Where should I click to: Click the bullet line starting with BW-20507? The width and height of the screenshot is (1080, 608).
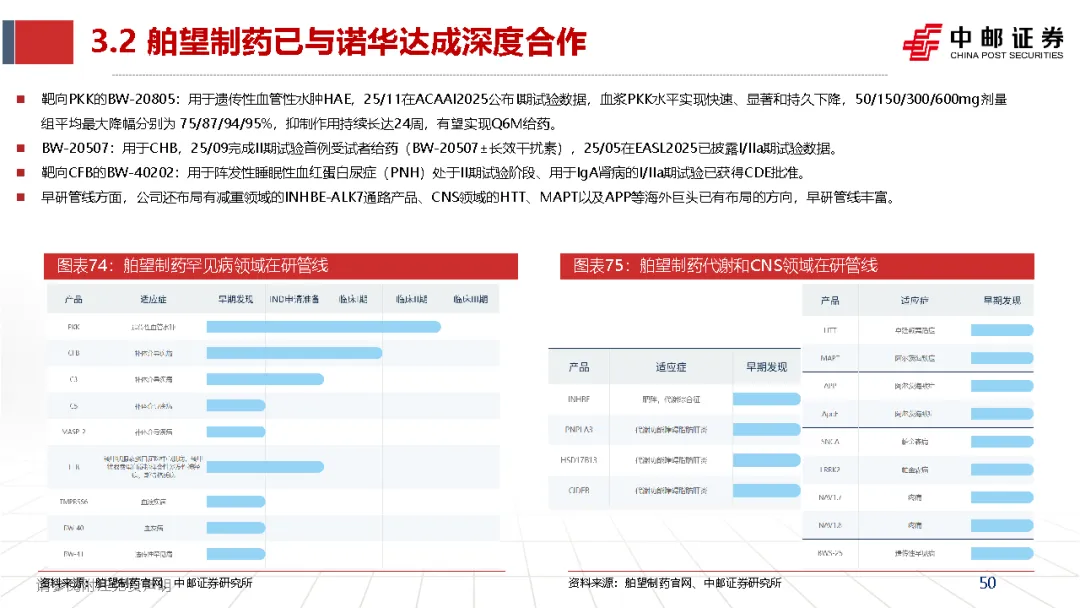click(x=439, y=148)
